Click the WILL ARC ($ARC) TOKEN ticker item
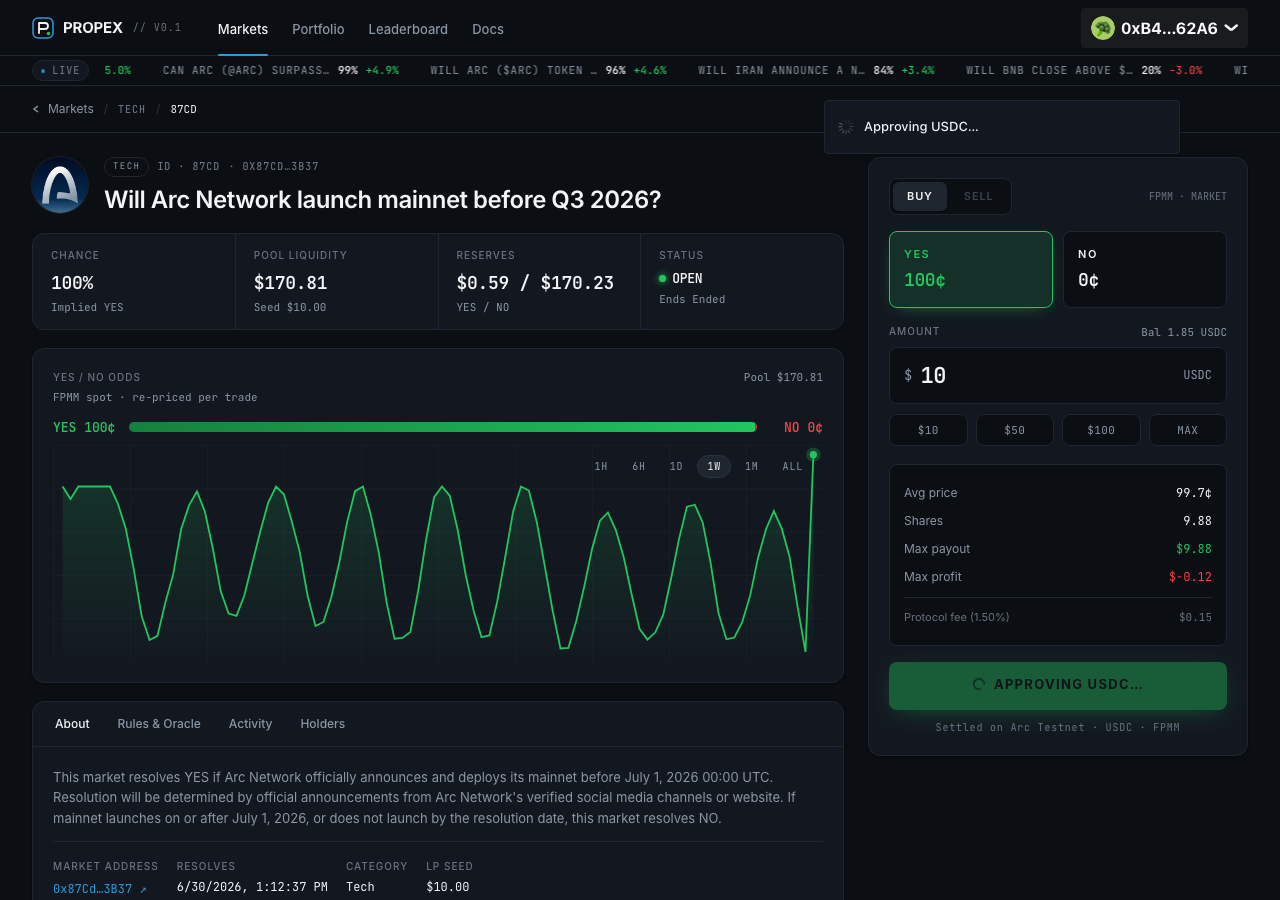 (x=549, y=71)
